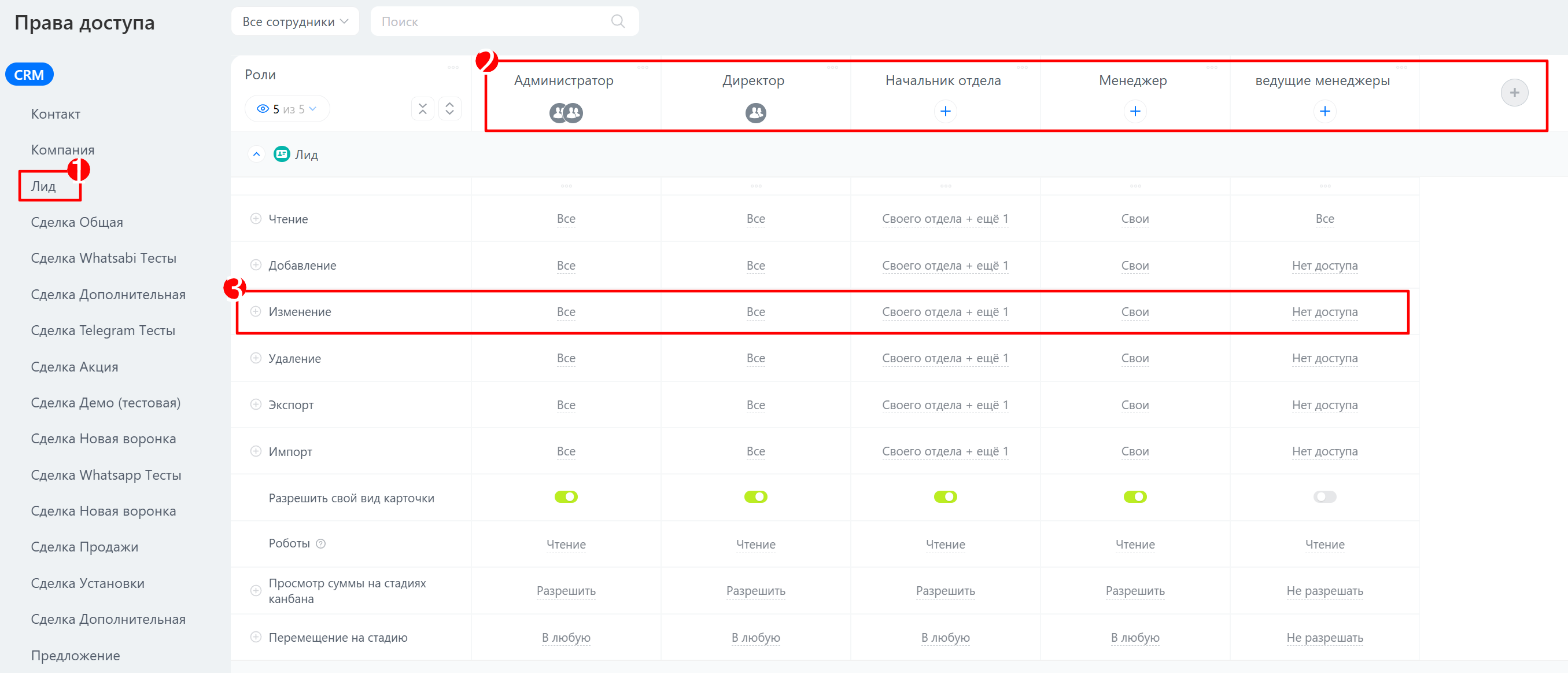Open Роботы help question icon
This screenshot has width=1568, height=673.
(321, 544)
